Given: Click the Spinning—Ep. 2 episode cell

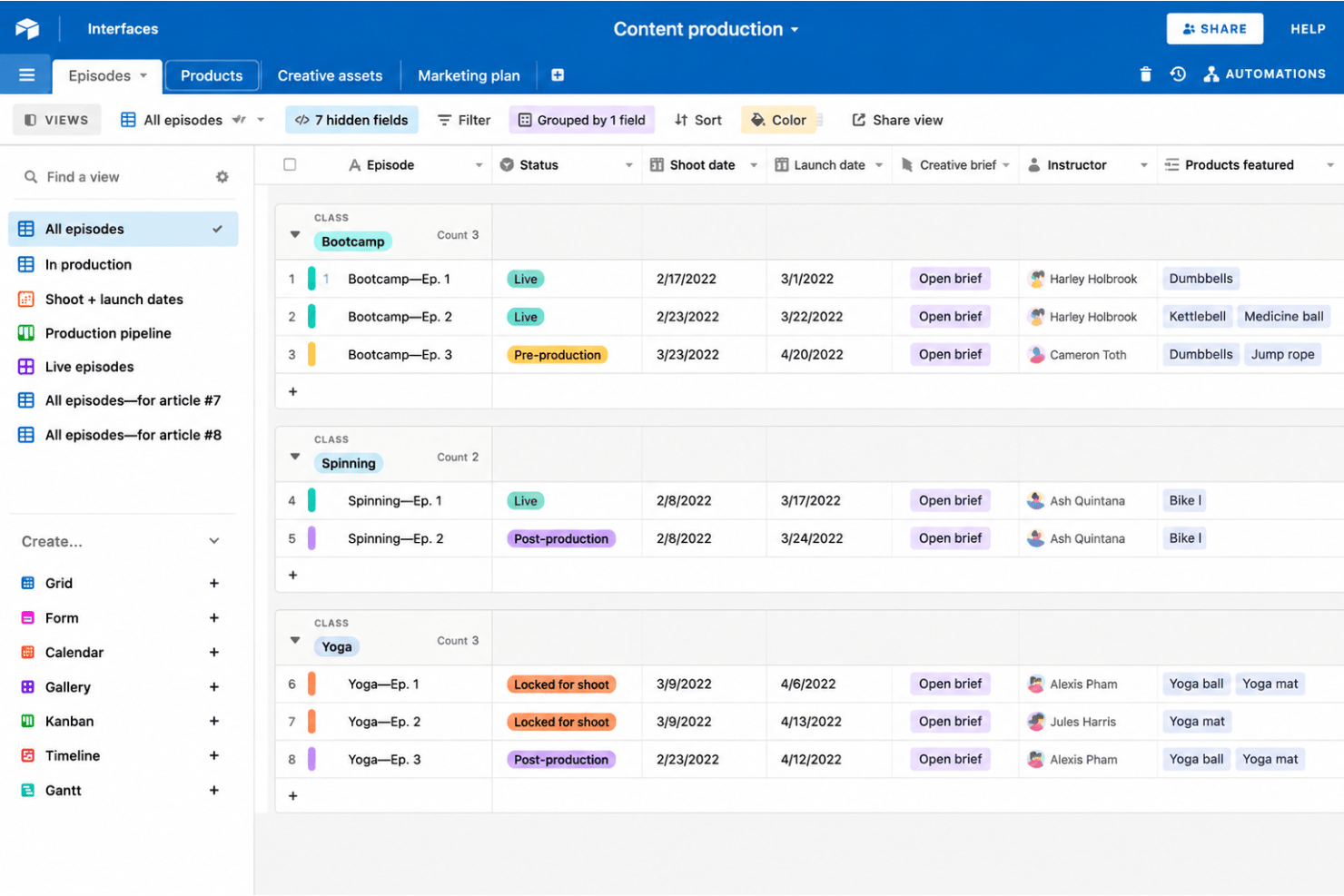Looking at the screenshot, I should [x=396, y=538].
